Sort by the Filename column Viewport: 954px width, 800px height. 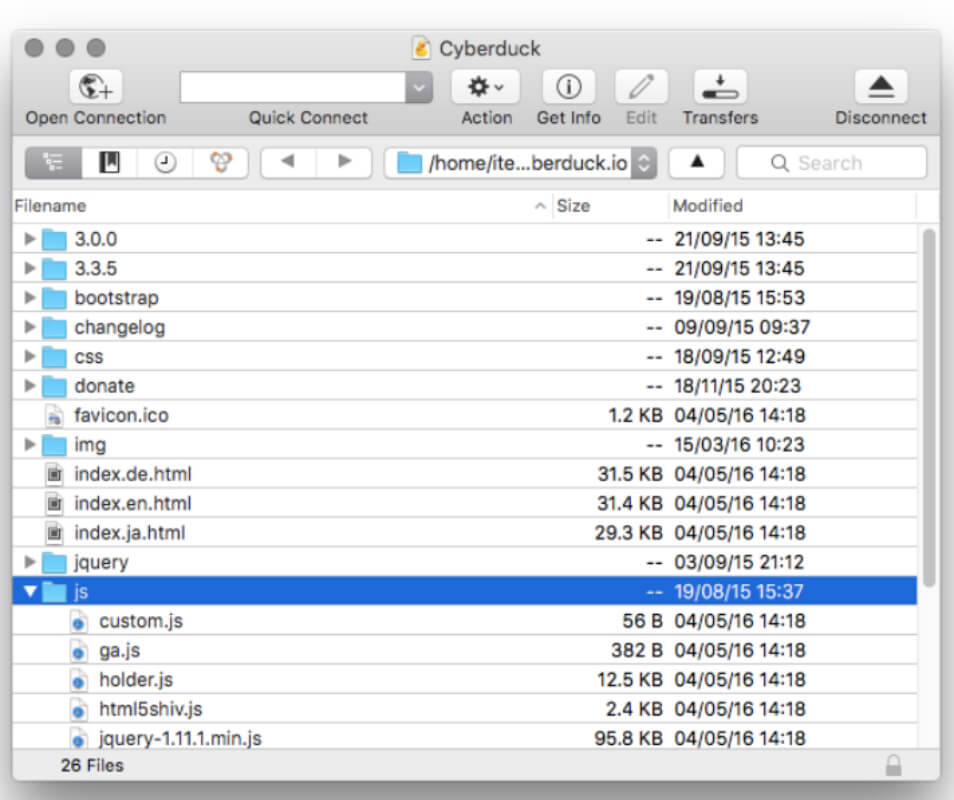pyautogui.click(x=282, y=206)
